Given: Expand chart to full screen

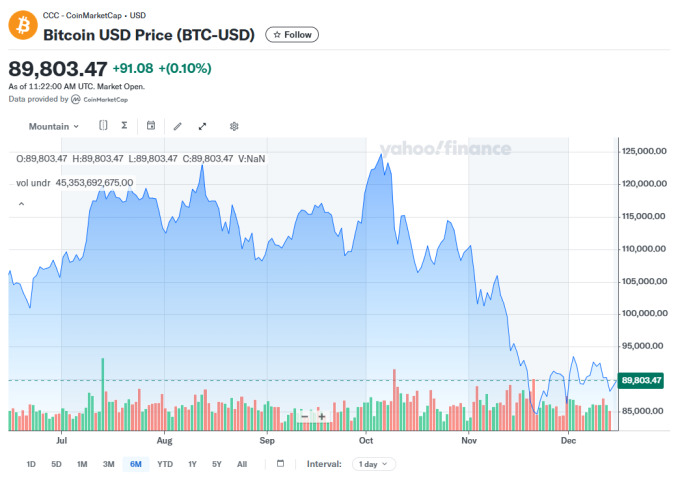Looking at the screenshot, I should 203,126.
